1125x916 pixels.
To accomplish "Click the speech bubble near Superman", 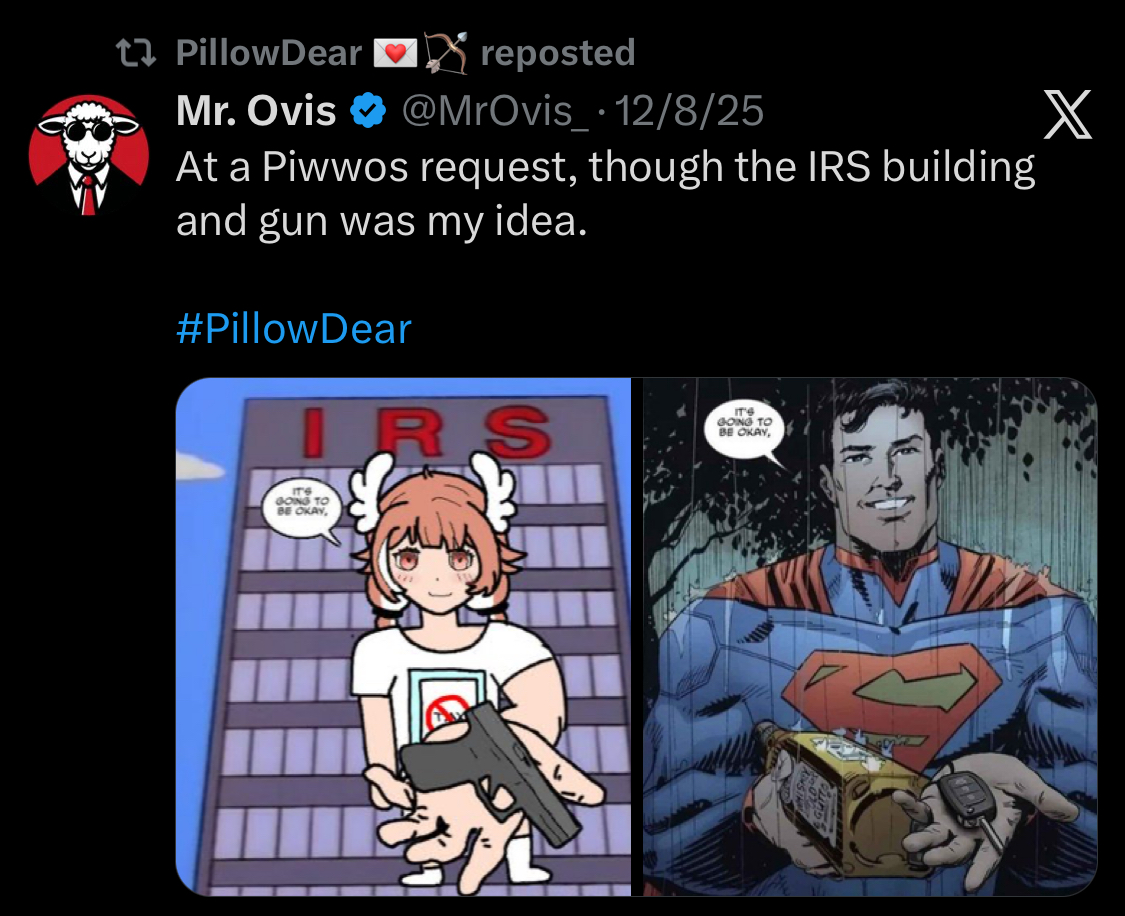I will coord(745,433).
